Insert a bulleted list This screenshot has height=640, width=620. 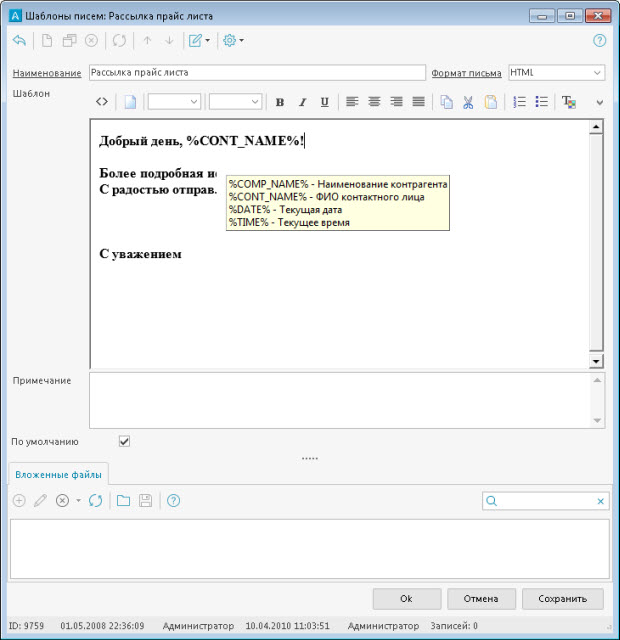coord(541,102)
